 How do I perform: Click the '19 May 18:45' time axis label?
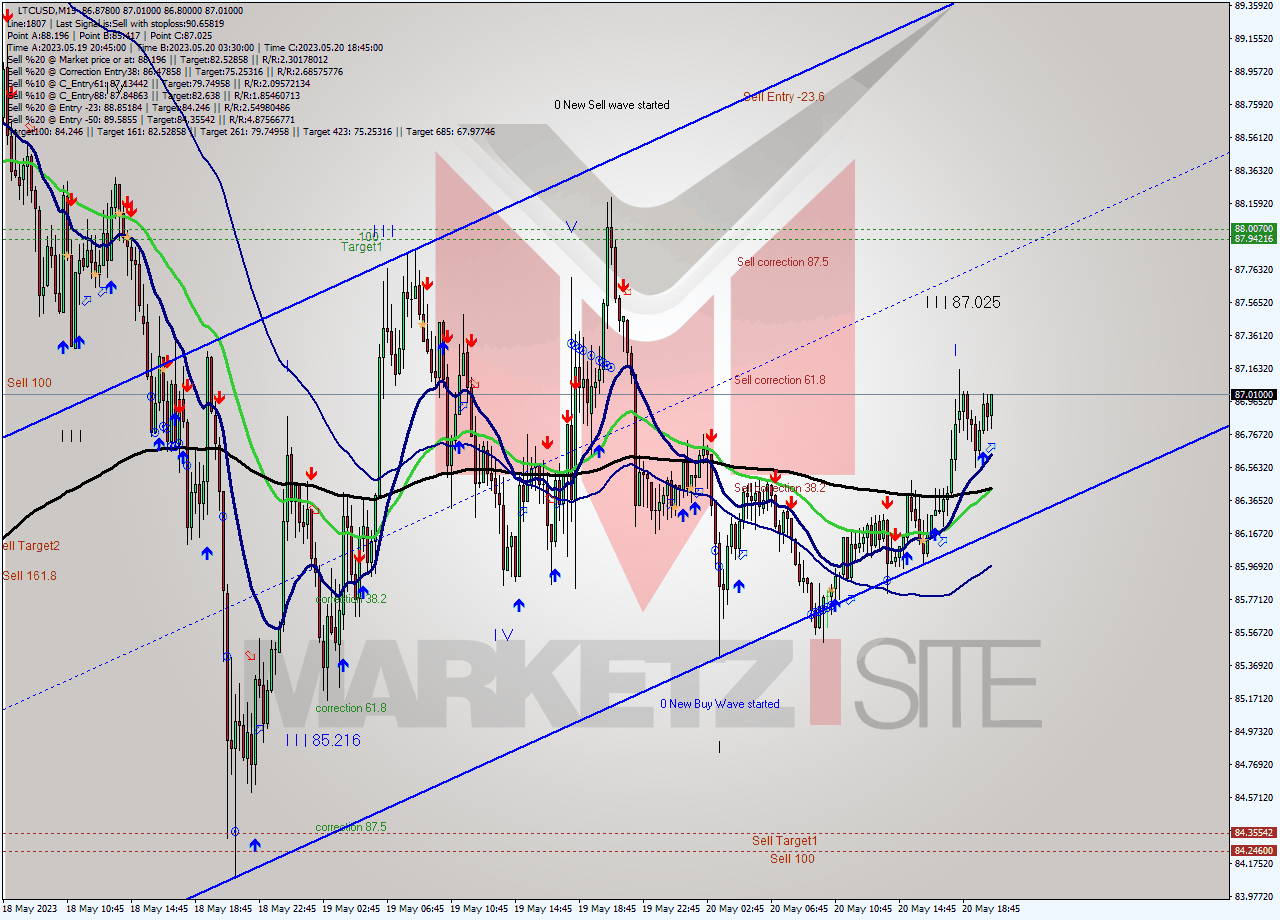(x=606, y=909)
